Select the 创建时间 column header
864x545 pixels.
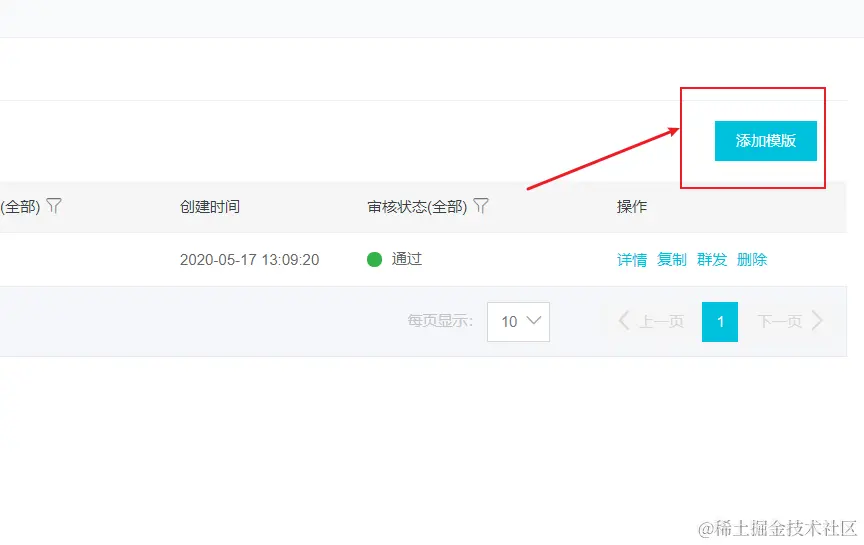pyautogui.click(x=210, y=207)
